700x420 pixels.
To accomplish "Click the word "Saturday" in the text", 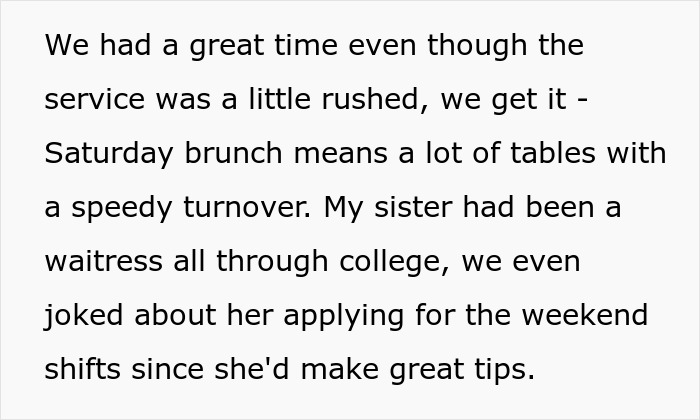I will (x=108, y=154).
